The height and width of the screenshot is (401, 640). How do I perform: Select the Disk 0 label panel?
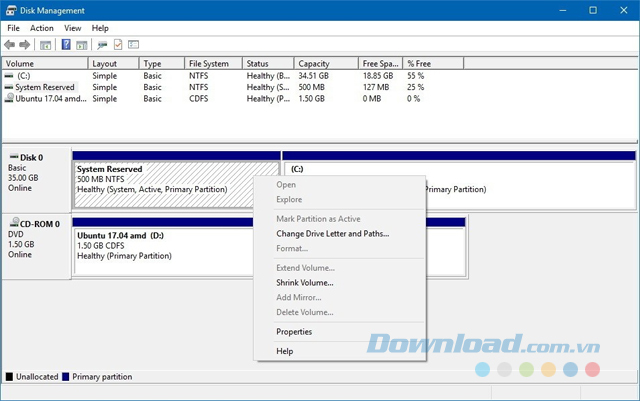click(37, 180)
